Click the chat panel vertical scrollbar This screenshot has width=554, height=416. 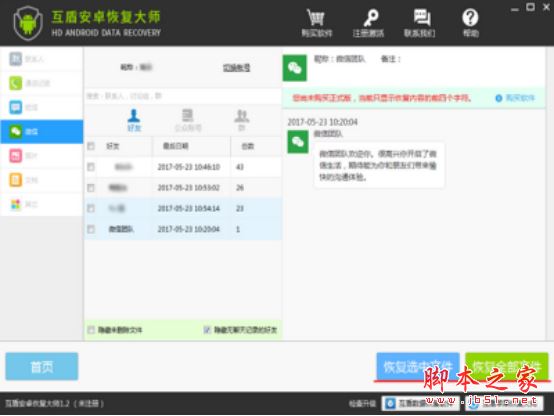coord(549,194)
